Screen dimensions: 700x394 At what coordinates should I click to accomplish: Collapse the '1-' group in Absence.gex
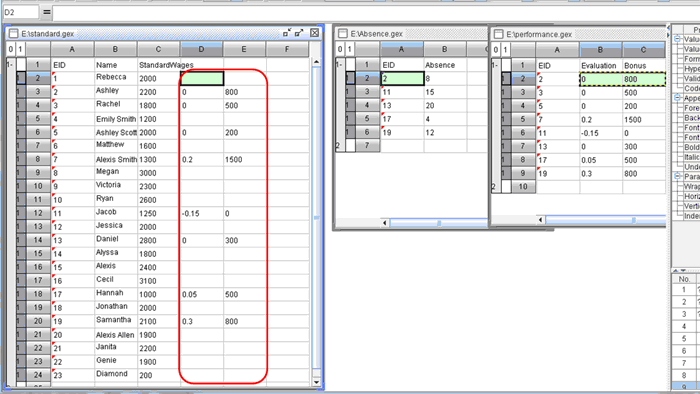[339, 65]
